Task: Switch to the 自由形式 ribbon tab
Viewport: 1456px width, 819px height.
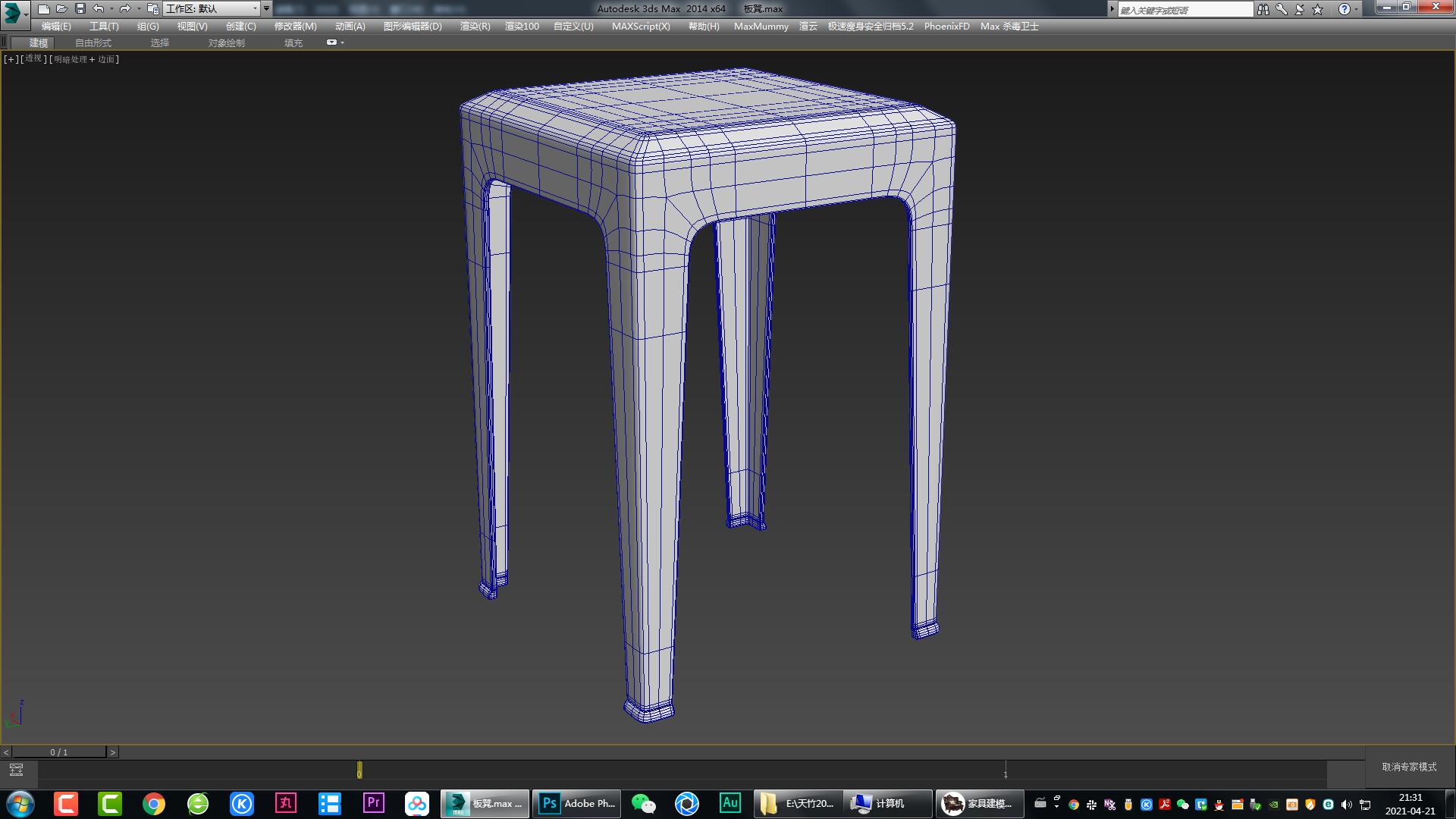Action: tap(92, 42)
